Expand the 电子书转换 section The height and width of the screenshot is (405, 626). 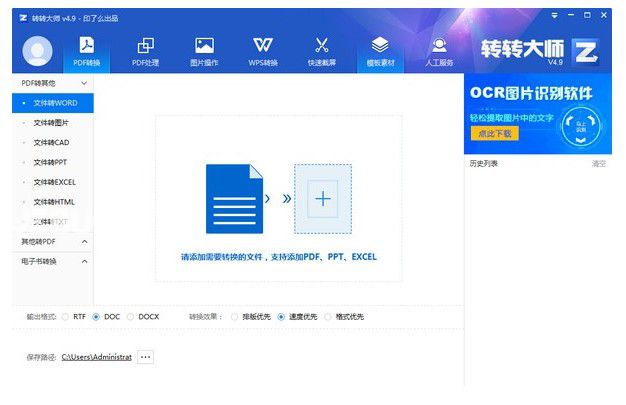tap(53, 261)
